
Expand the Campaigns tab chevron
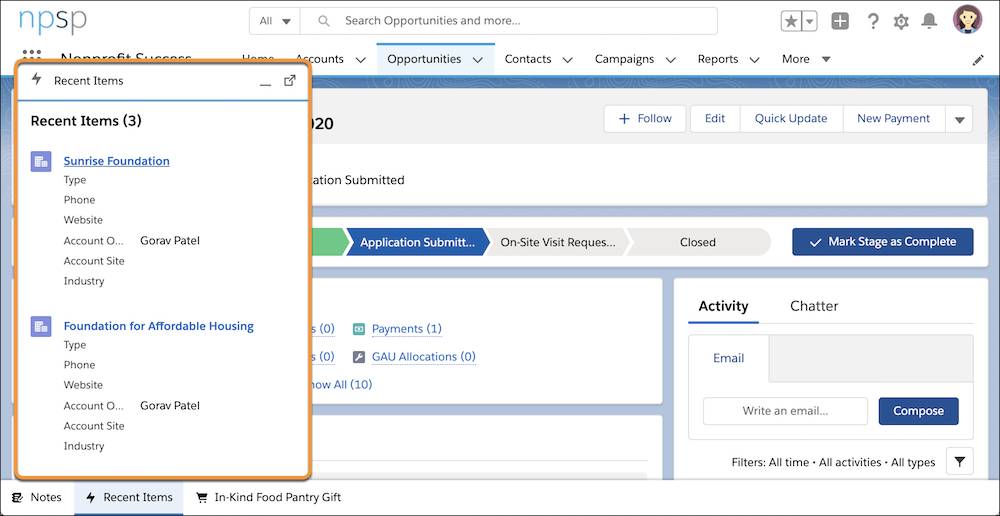(670, 60)
